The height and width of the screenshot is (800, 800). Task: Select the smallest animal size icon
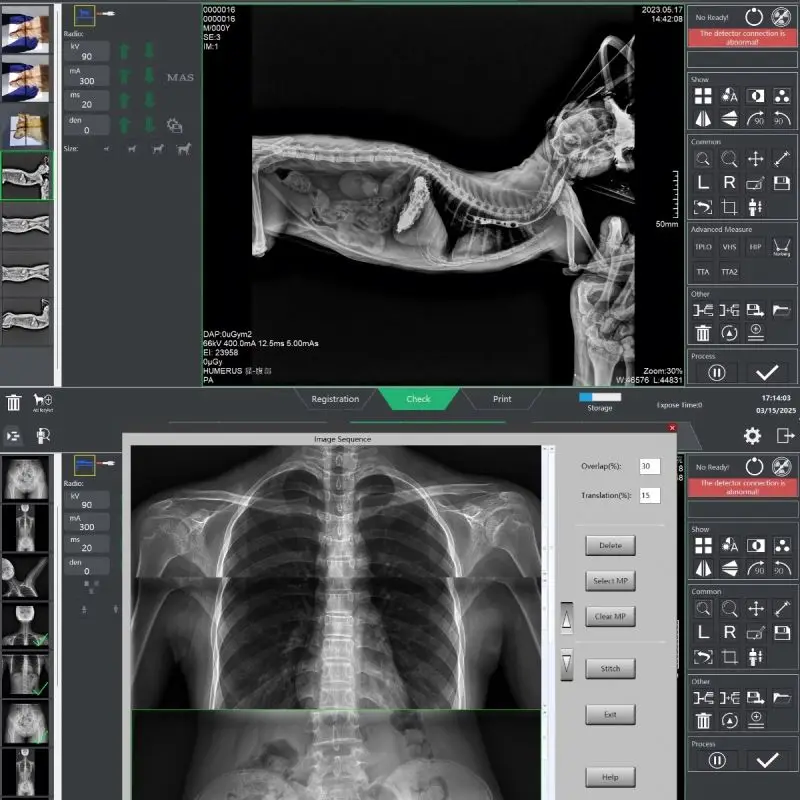[x=106, y=149]
